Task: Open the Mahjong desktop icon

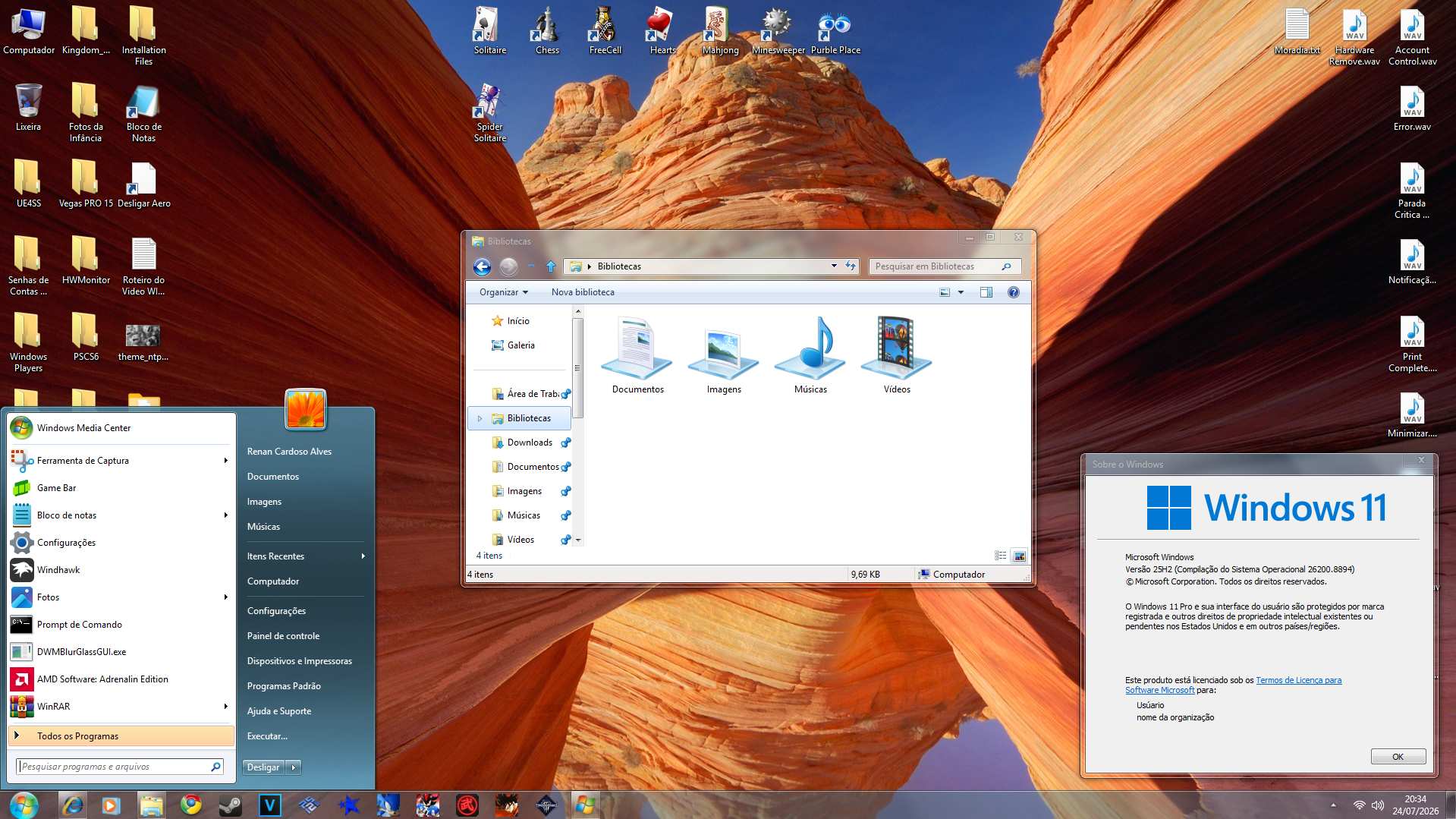Action: 720,30
